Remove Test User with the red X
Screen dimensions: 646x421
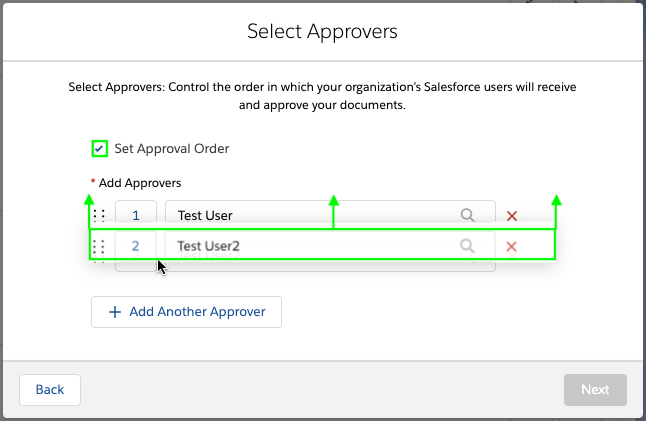pos(512,215)
